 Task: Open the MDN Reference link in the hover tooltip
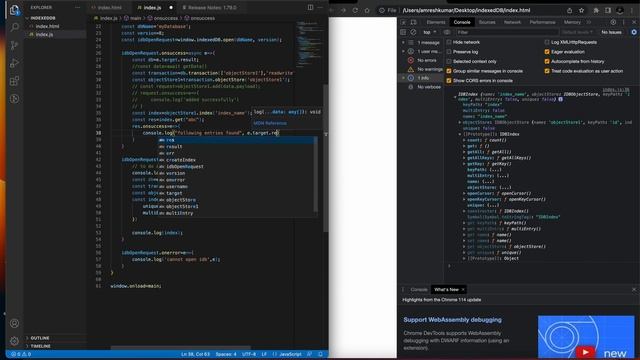click(x=270, y=123)
